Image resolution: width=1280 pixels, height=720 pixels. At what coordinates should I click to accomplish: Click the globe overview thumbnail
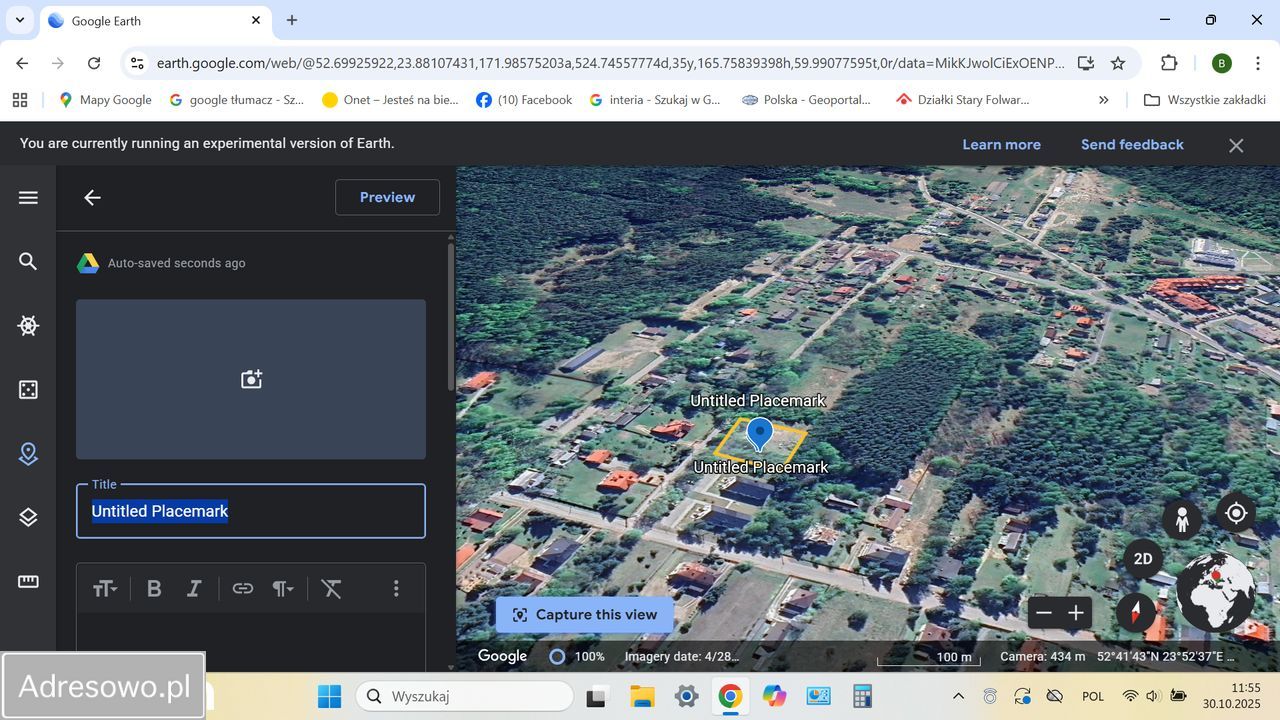(x=1215, y=591)
